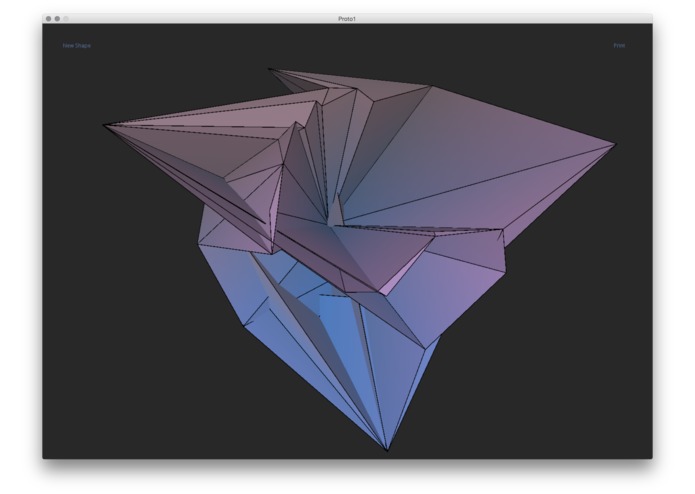Minimize the Proto1 window
The width and height of the screenshot is (695, 494).
[x=57, y=19]
